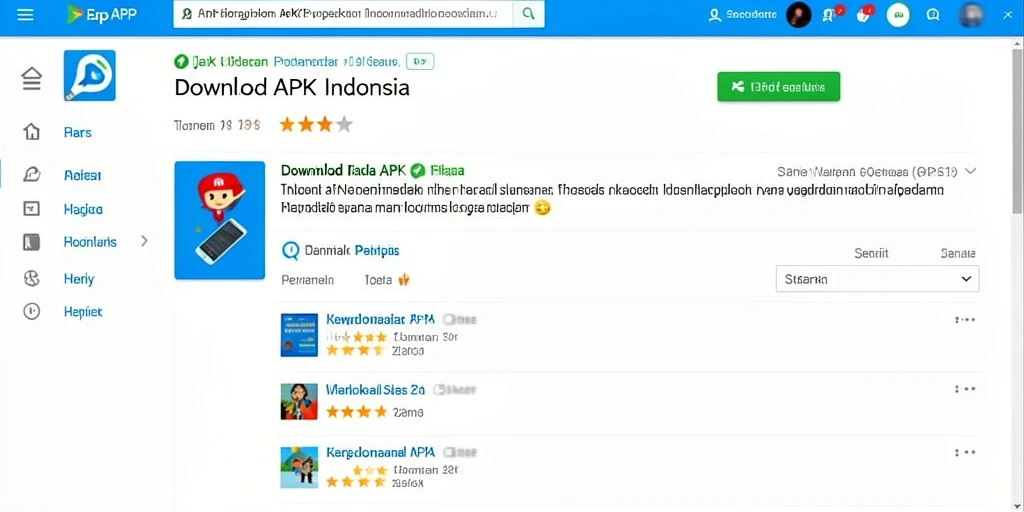Viewport: 1024px width, 512px height.
Task: Open the tag icon with red badge
Action: click(865, 14)
